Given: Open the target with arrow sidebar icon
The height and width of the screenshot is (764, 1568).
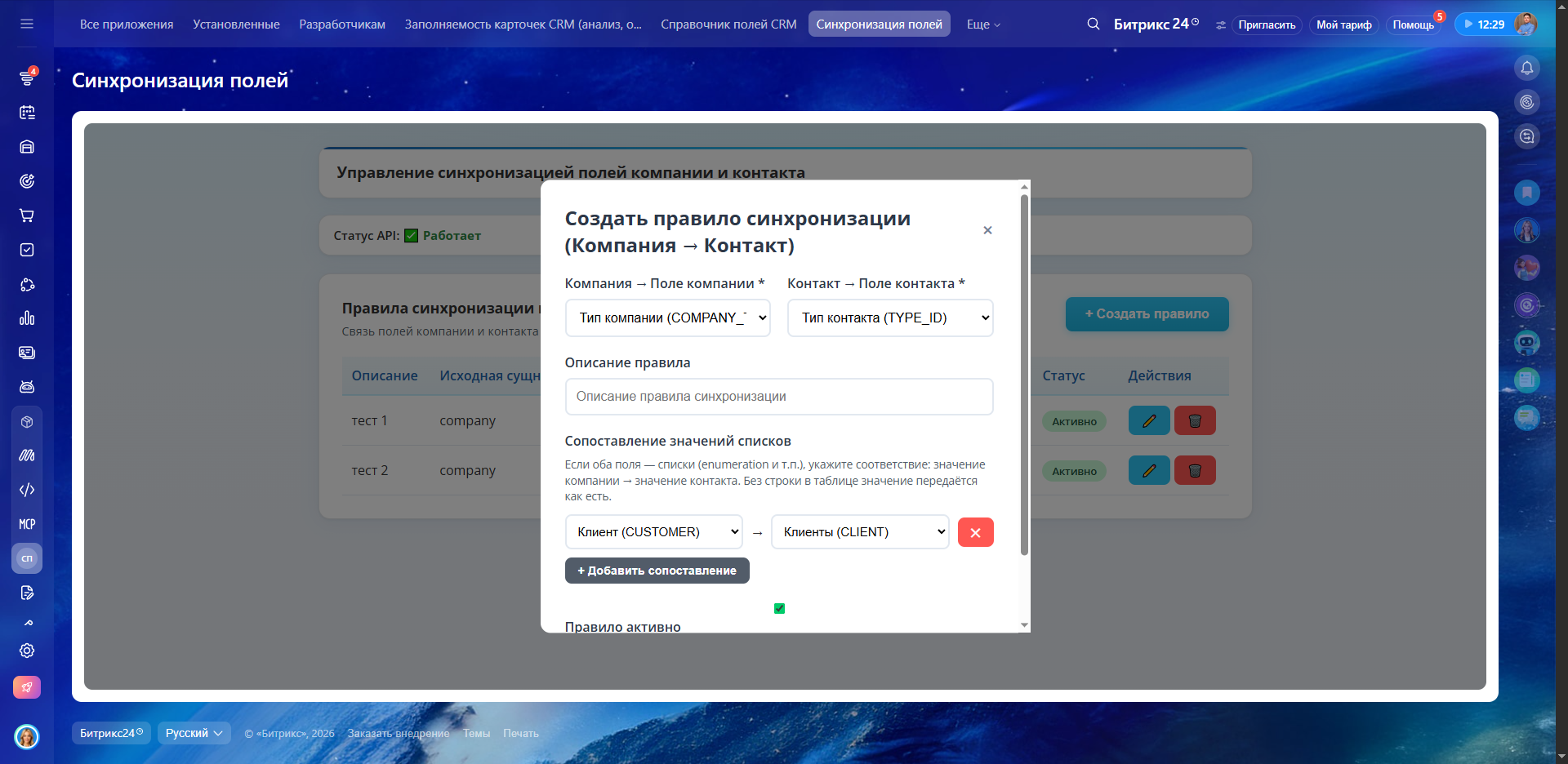Looking at the screenshot, I should 27,181.
